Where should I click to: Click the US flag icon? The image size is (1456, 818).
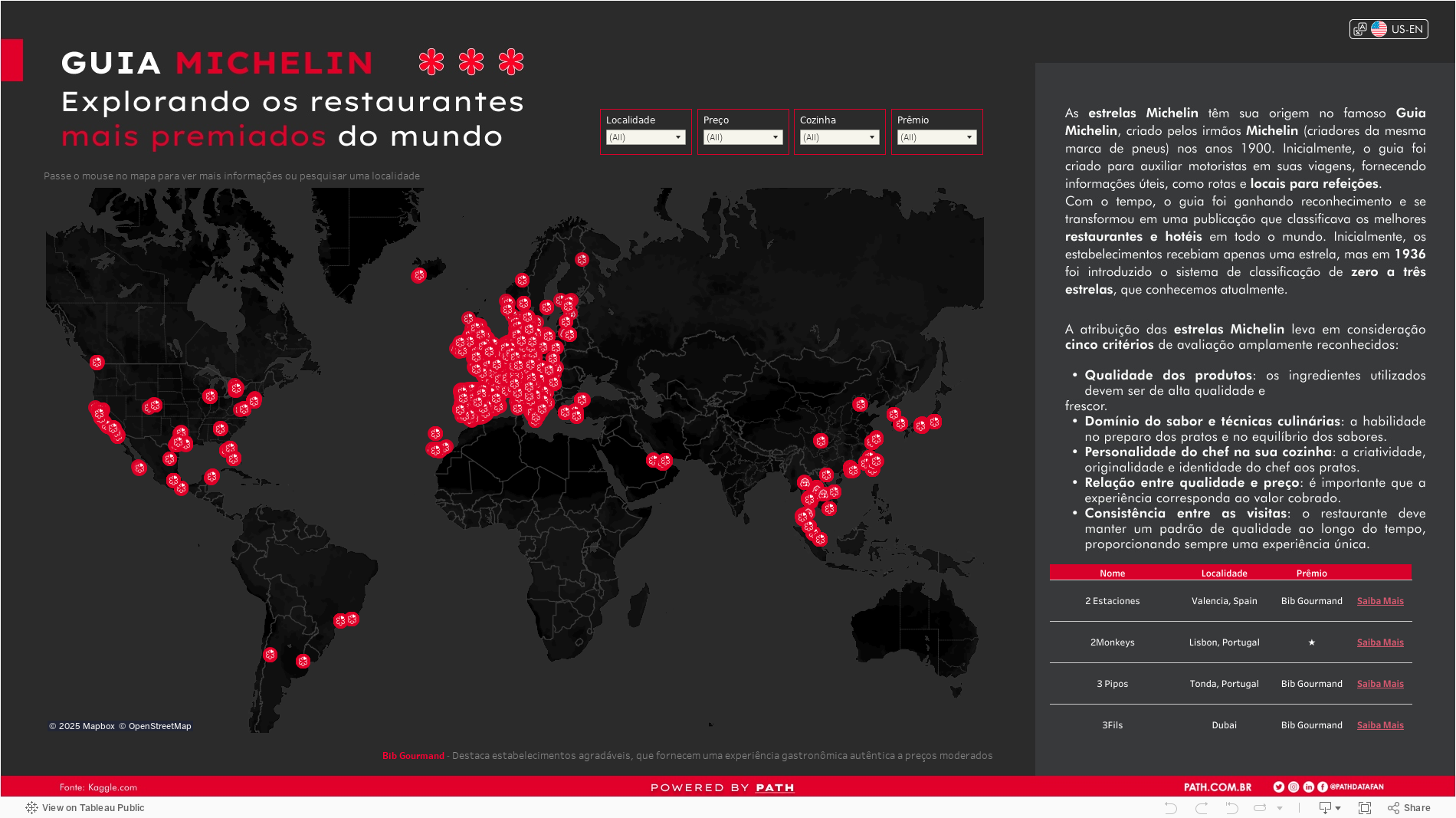[1379, 29]
